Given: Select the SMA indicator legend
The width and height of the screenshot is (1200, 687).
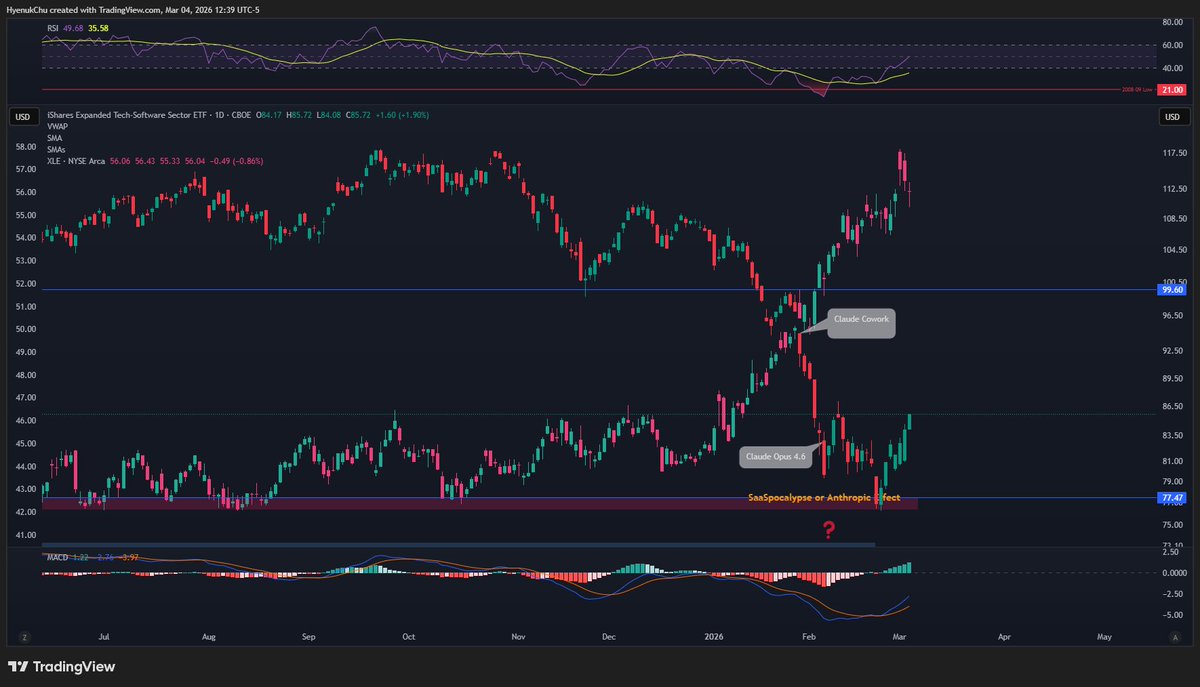Looking at the screenshot, I should [55, 138].
